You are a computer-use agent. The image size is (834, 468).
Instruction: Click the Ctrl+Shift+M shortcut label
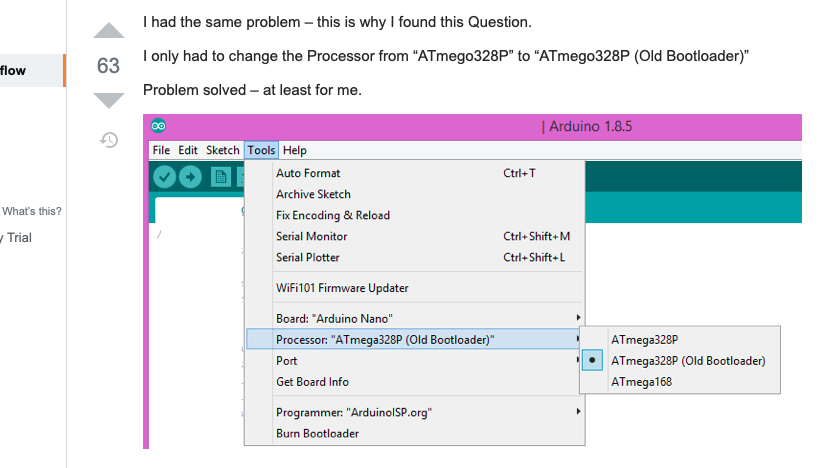537,236
